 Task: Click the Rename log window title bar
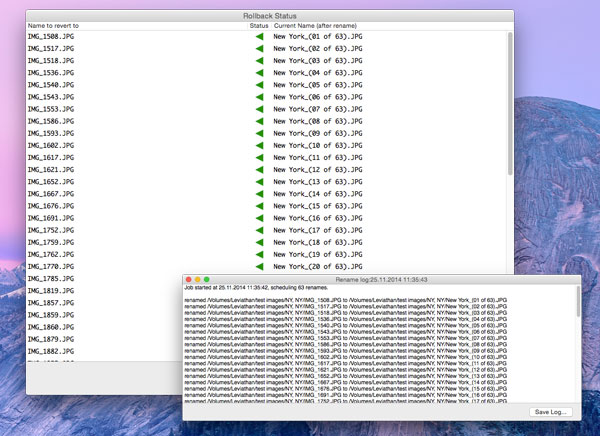(x=382, y=279)
